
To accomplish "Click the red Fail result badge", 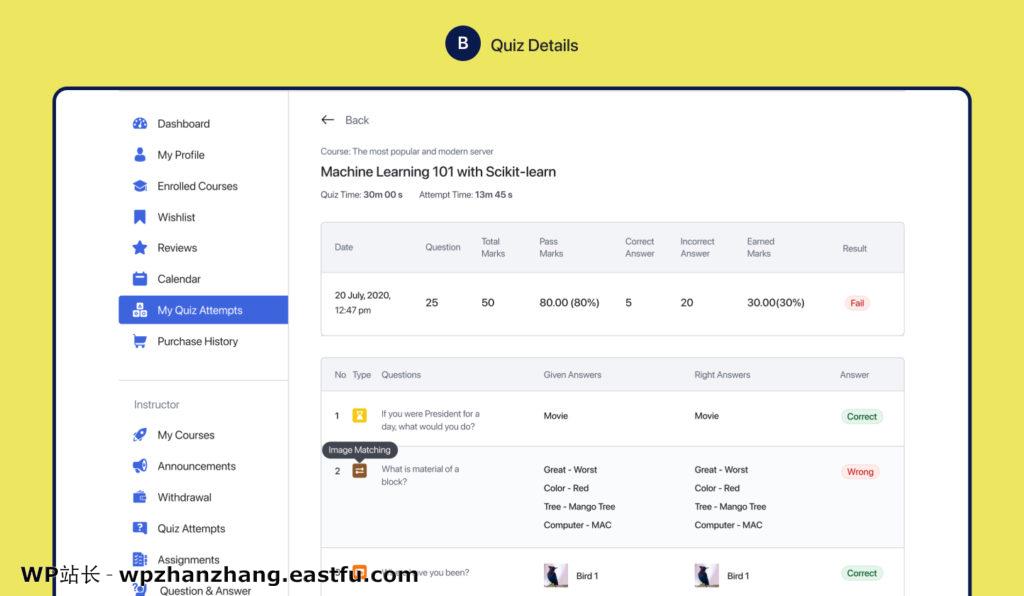I will pos(856,303).
